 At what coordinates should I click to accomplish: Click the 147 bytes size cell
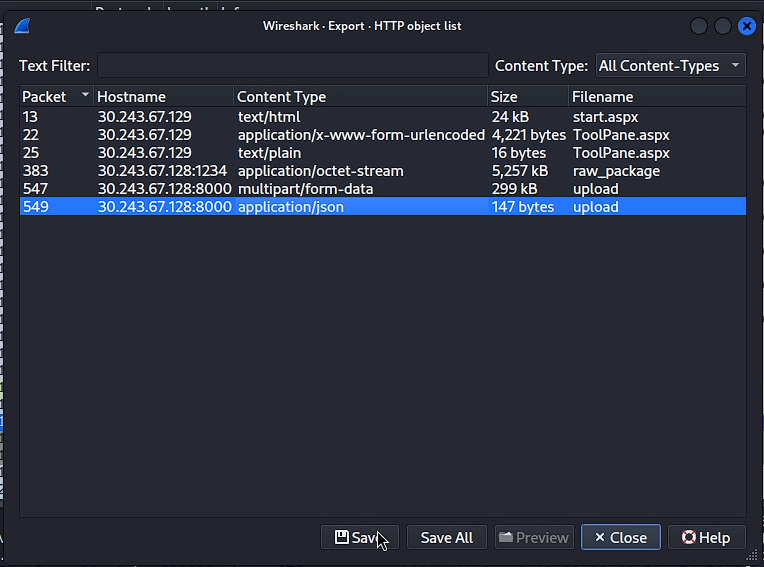tap(523, 207)
